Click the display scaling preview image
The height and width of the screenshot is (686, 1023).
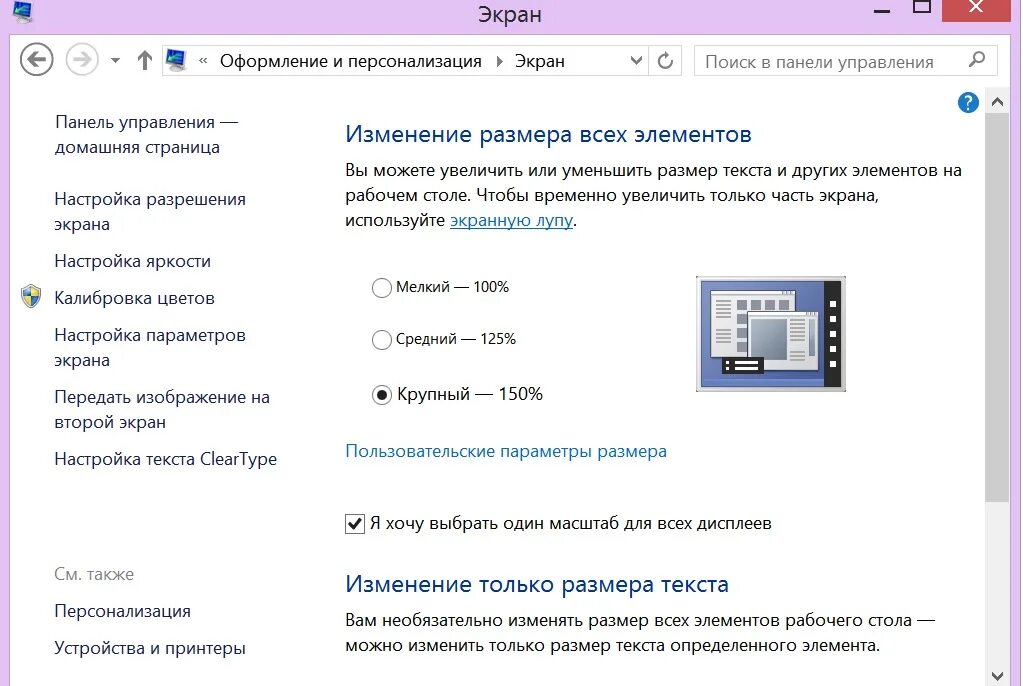tap(771, 334)
